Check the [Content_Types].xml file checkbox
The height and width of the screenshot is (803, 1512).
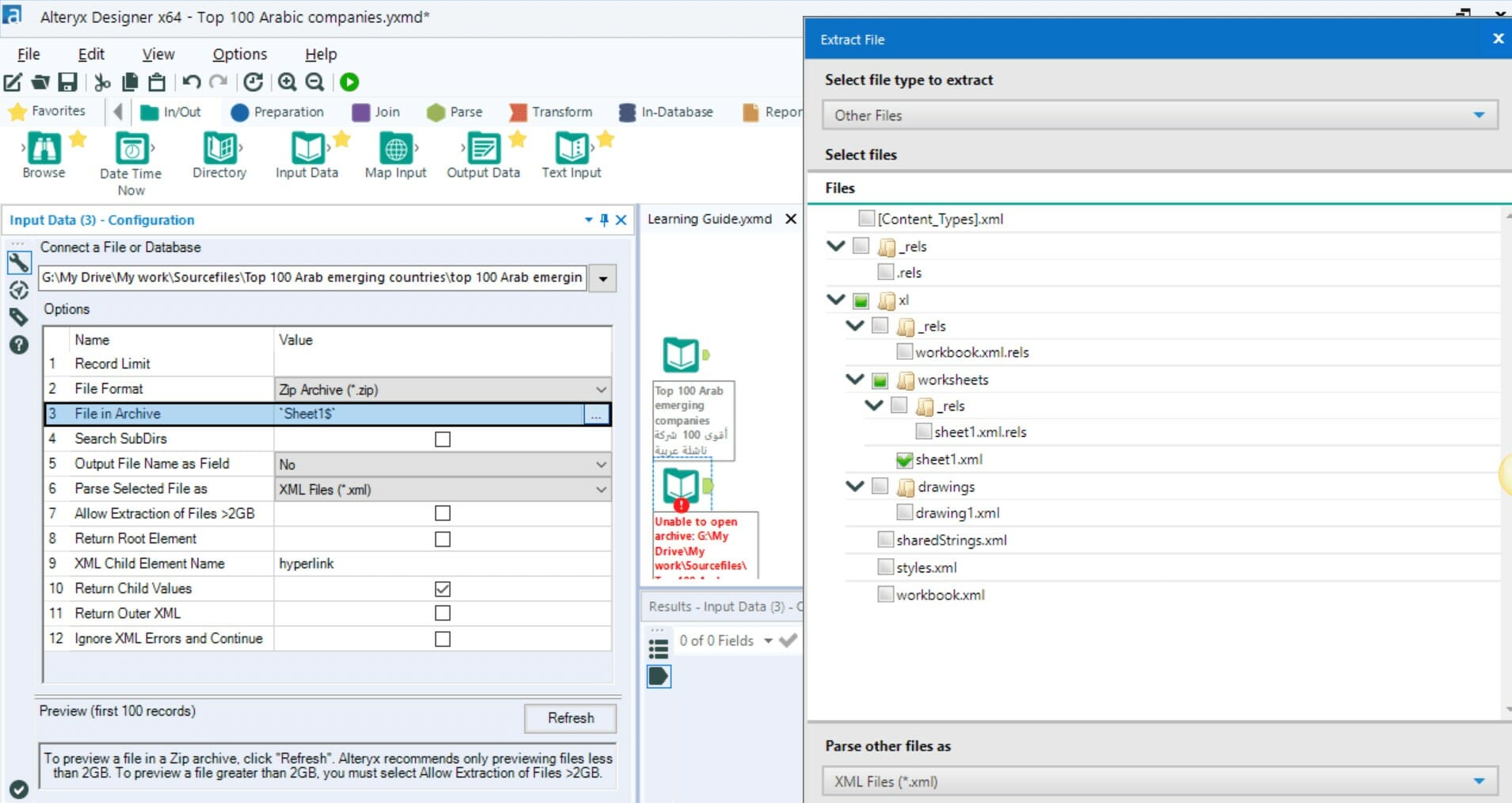pyautogui.click(x=867, y=218)
